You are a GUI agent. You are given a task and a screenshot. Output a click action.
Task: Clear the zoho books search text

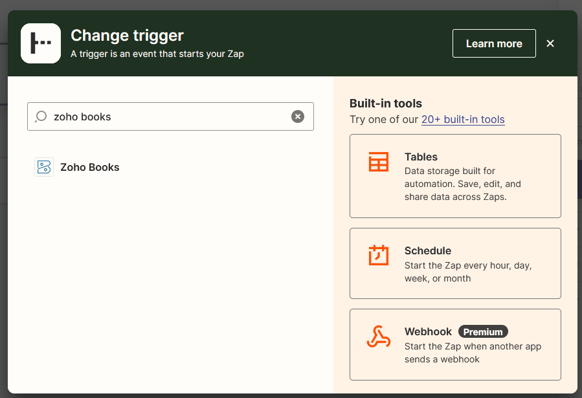297,117
